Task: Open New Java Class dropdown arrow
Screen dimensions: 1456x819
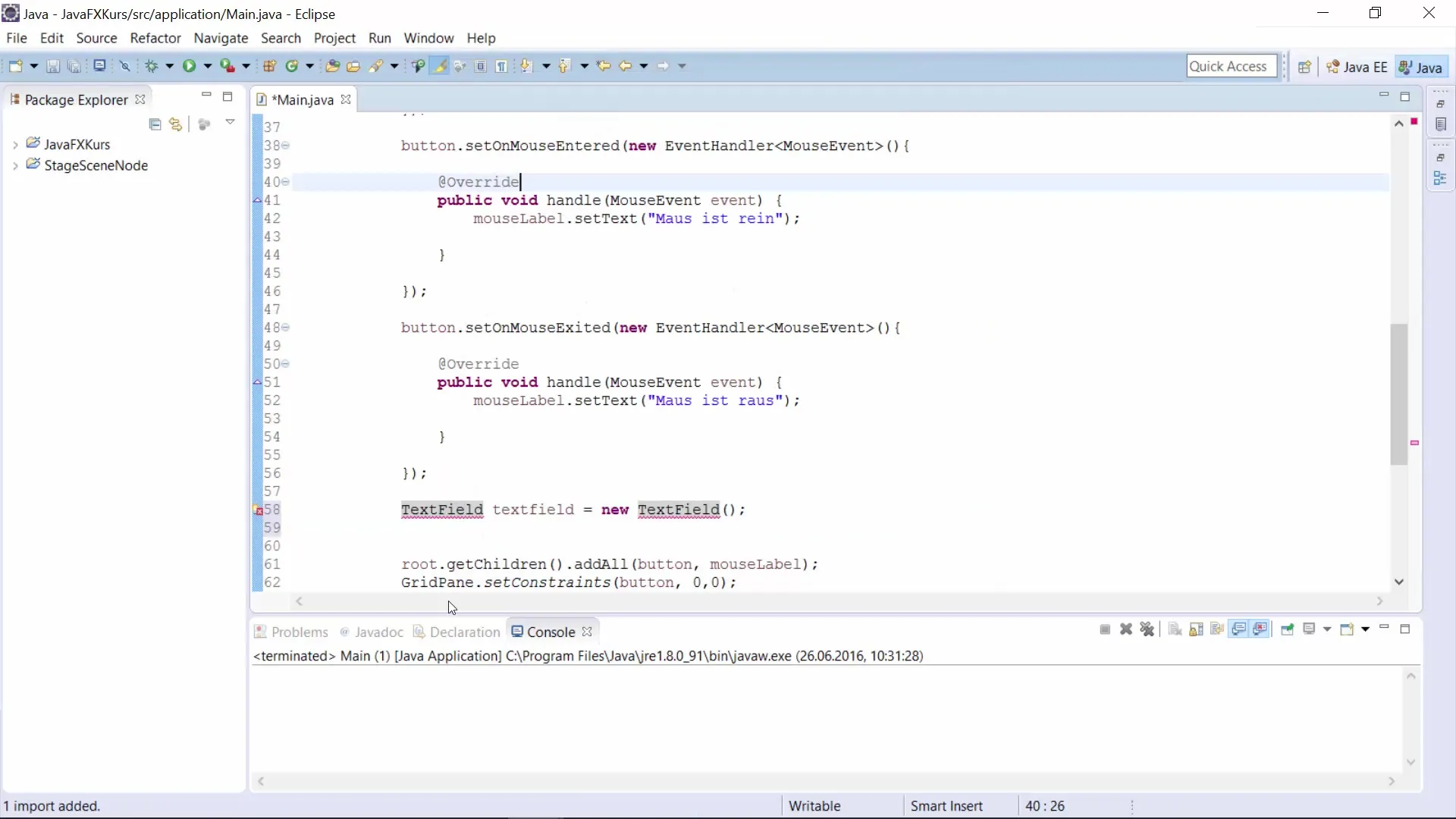Action: [310, 66]
